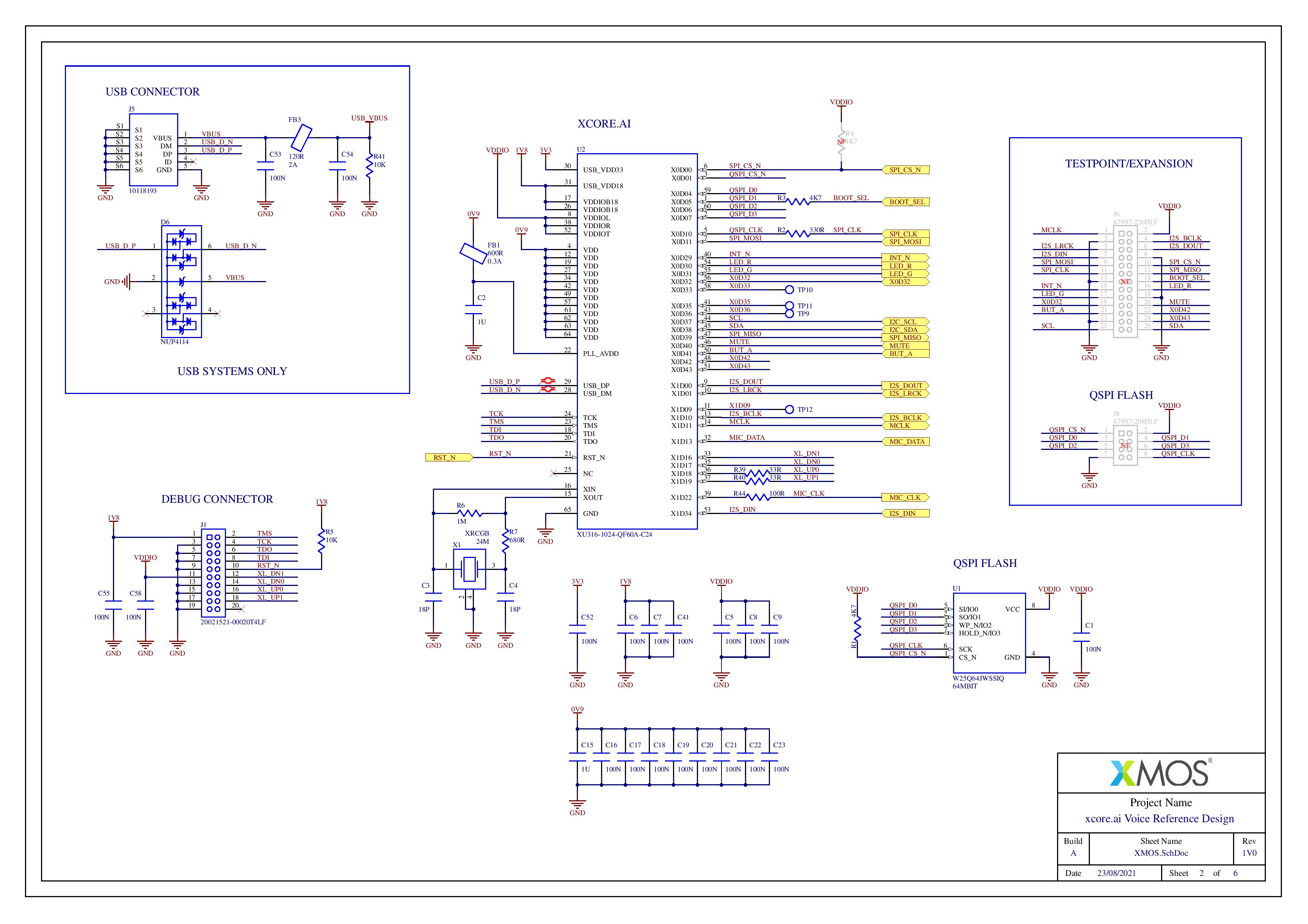Select the XCORE.AI heading text

coord(604,123)
